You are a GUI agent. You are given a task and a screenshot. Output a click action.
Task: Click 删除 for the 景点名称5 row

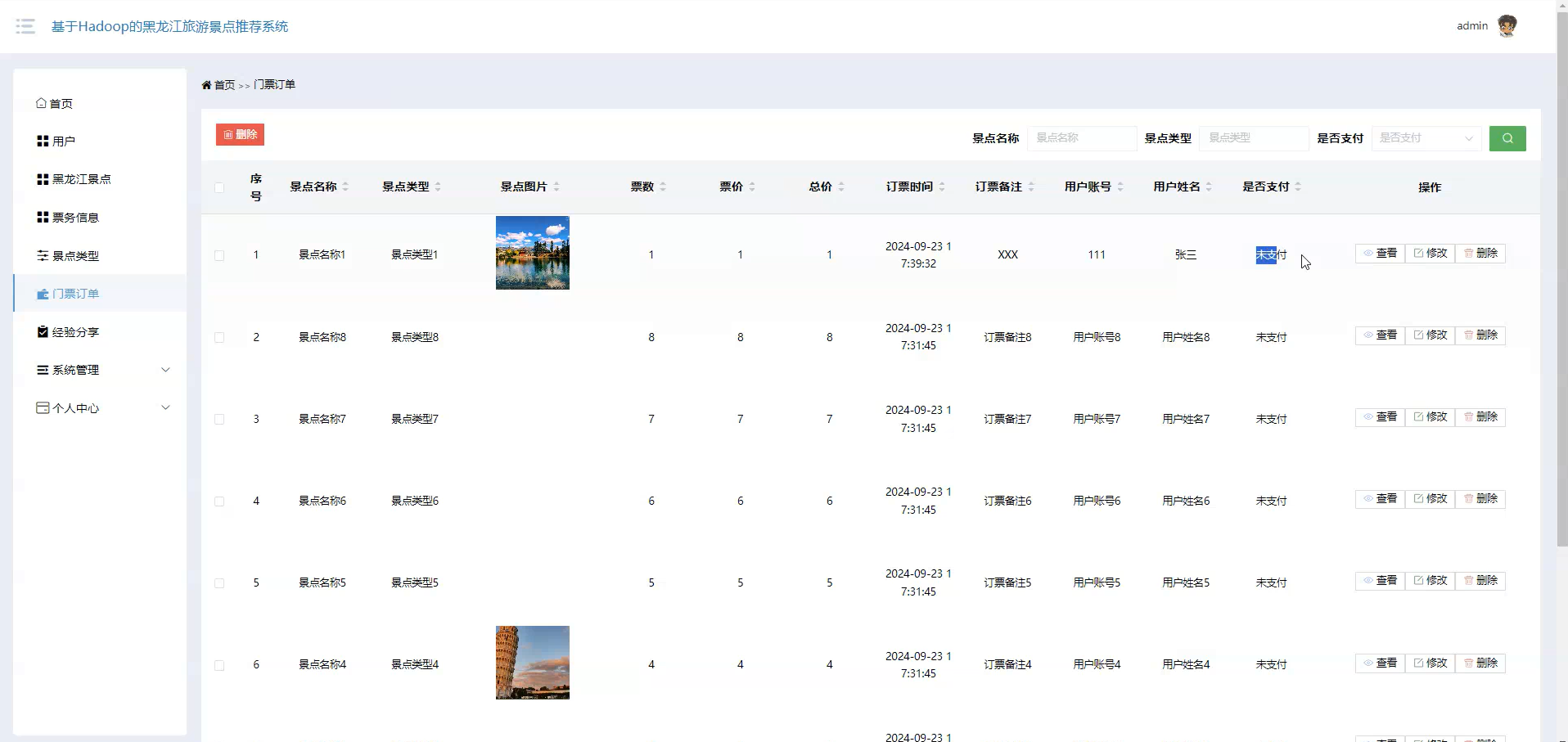point(1480,581)
